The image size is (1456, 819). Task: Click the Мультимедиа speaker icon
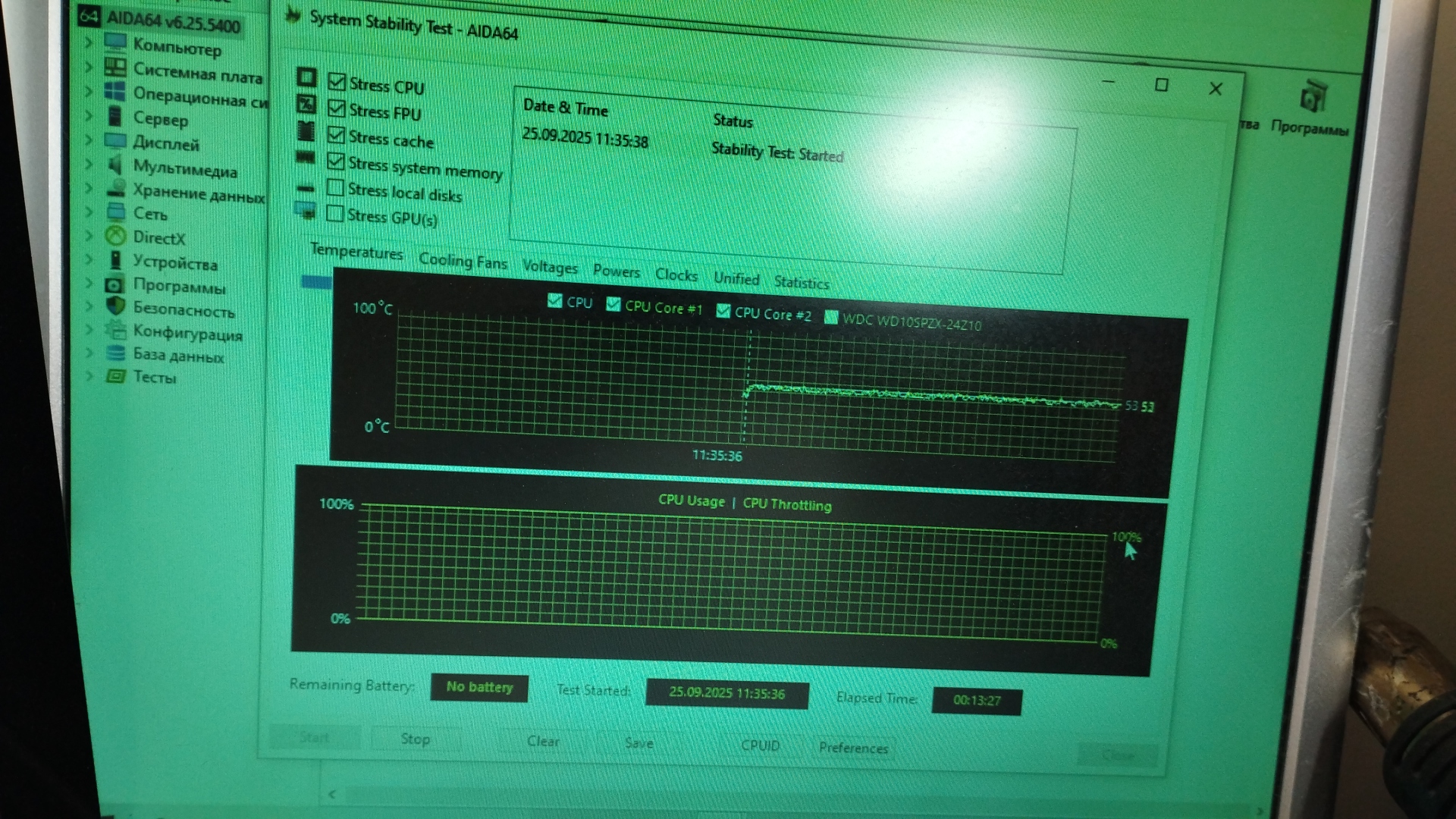115,165
